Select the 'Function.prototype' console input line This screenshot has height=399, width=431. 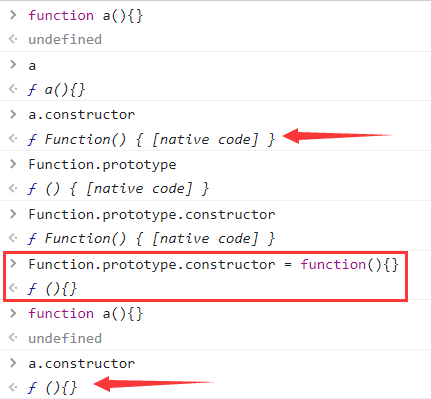pyautogui.click(x=102, y=165)
